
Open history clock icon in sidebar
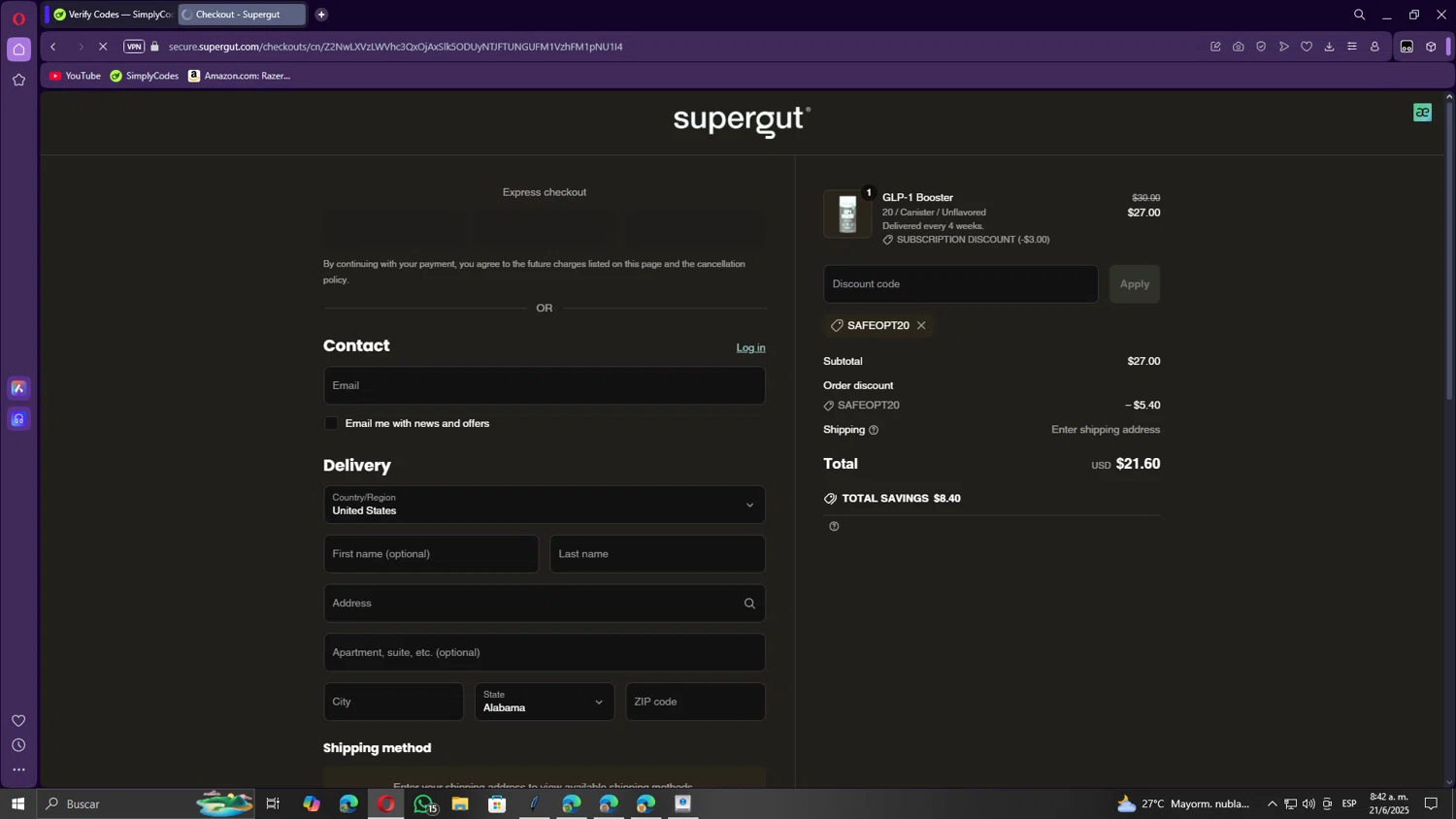pos(18,745)
